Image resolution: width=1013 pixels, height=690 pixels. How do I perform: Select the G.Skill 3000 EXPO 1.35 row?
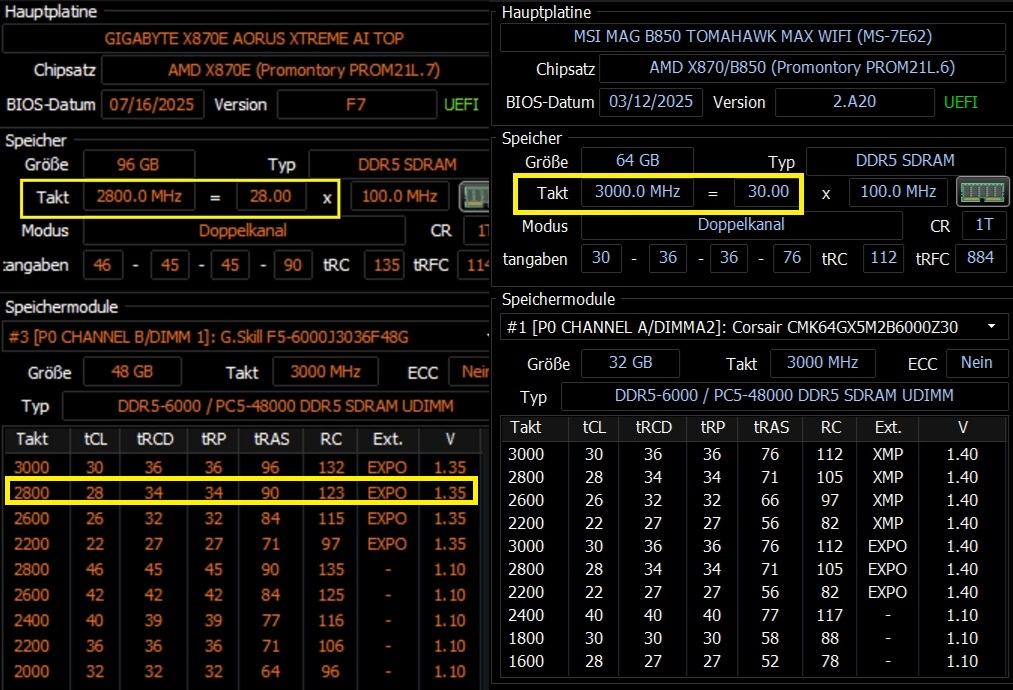click(x=242, y=467)
